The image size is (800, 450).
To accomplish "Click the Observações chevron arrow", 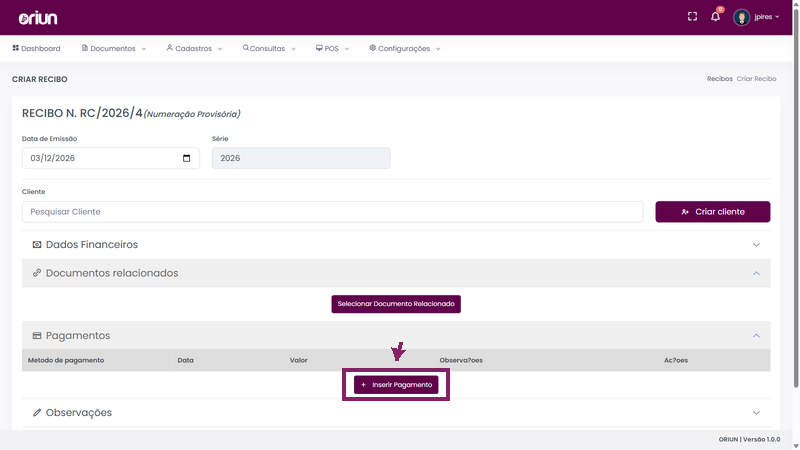I will pyautogui.click(x=756, y=413).
